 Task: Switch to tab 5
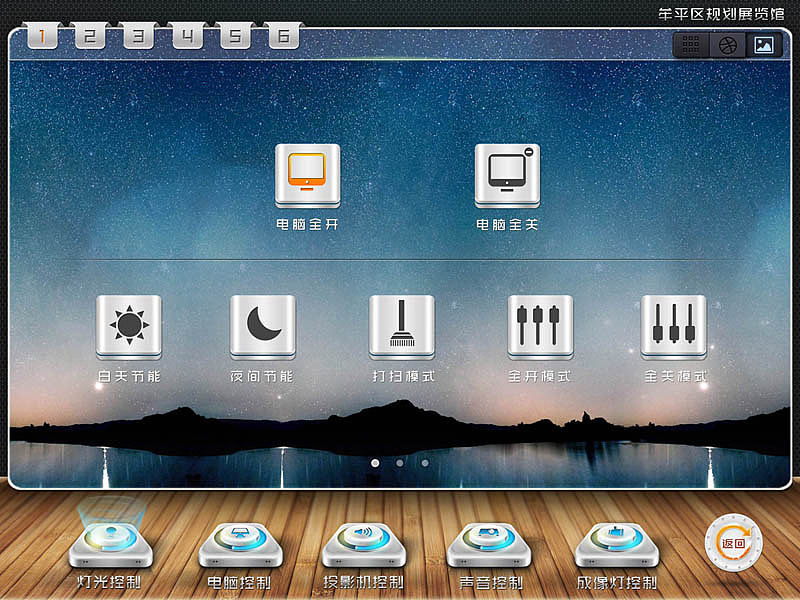[x=235, y=36]
